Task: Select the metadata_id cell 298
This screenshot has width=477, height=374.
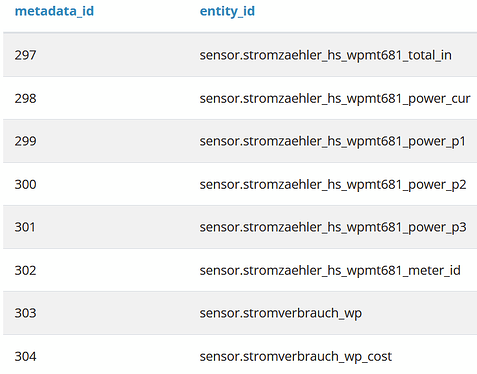Action: [25, 98]
